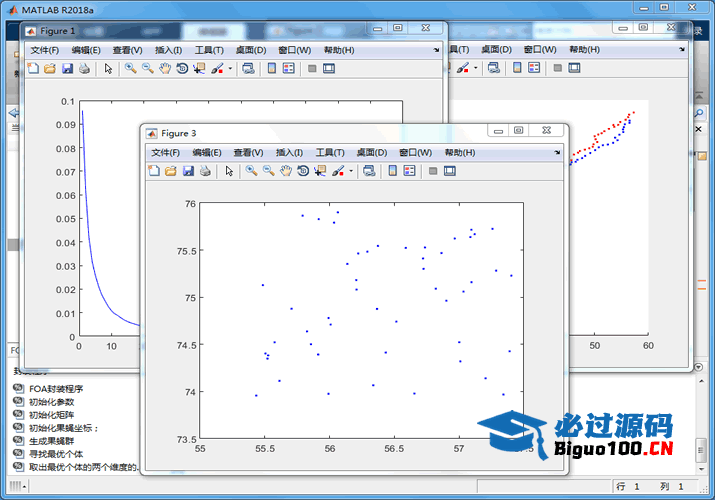Toggle Rotate 3D tool in Figure 3 toolbar
The height and width of the screenshot is (500, 715).
point(303,171)
